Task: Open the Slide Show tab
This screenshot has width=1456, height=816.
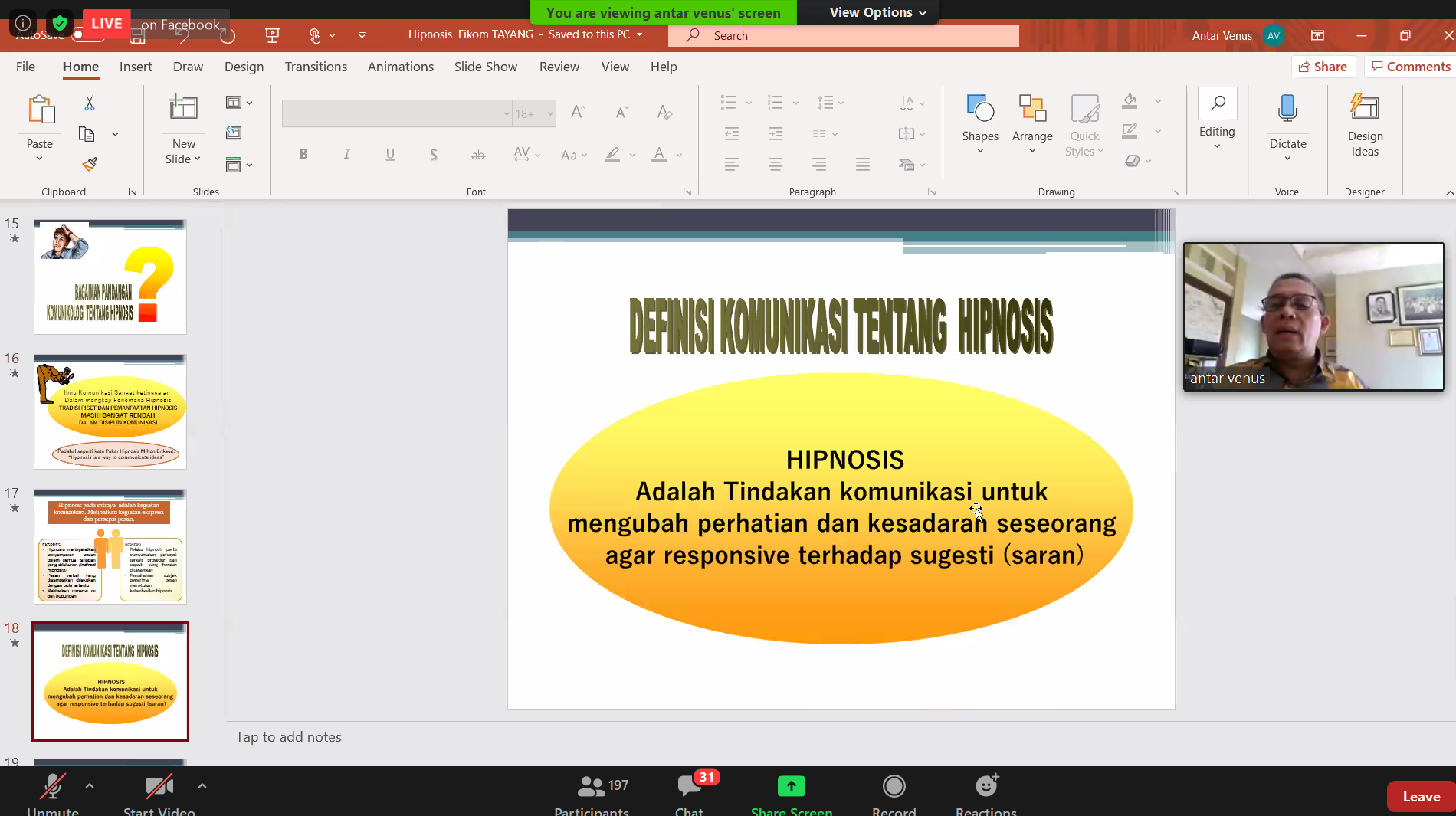Action: pyautogui.click(x=485, y=67)
